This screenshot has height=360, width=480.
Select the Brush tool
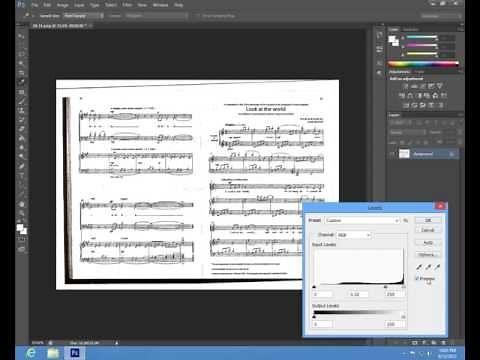[21, 101]
